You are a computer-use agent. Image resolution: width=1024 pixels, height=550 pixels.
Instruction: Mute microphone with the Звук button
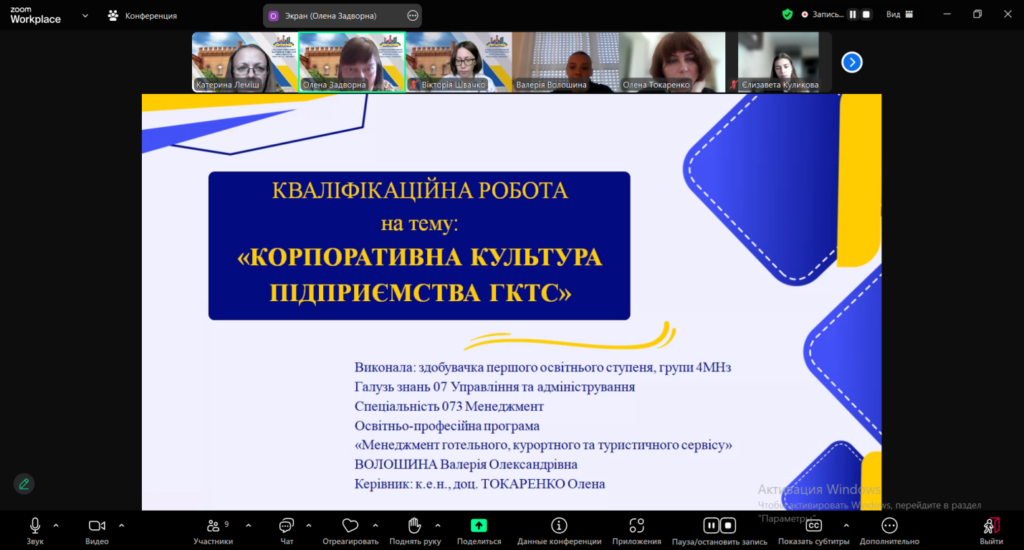pos(35,530)
